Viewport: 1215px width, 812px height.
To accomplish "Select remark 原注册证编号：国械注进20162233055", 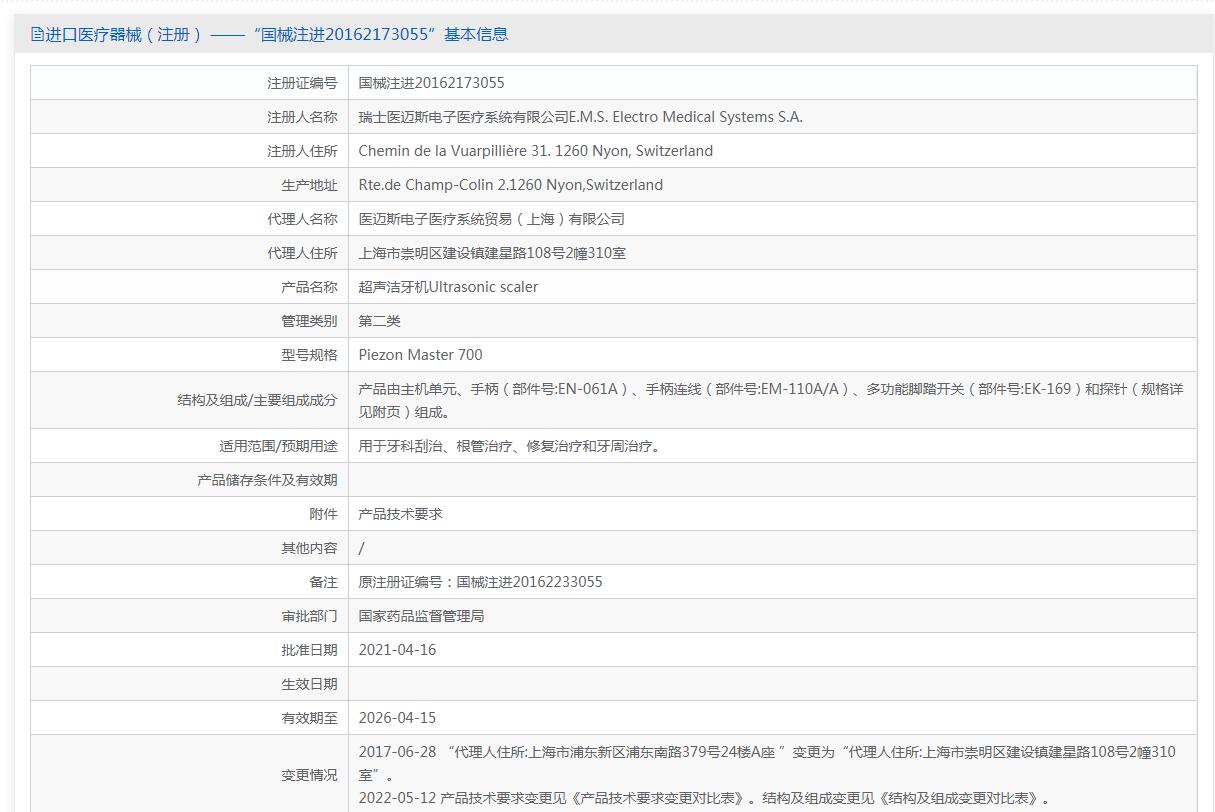I will (x=481, y=582).
